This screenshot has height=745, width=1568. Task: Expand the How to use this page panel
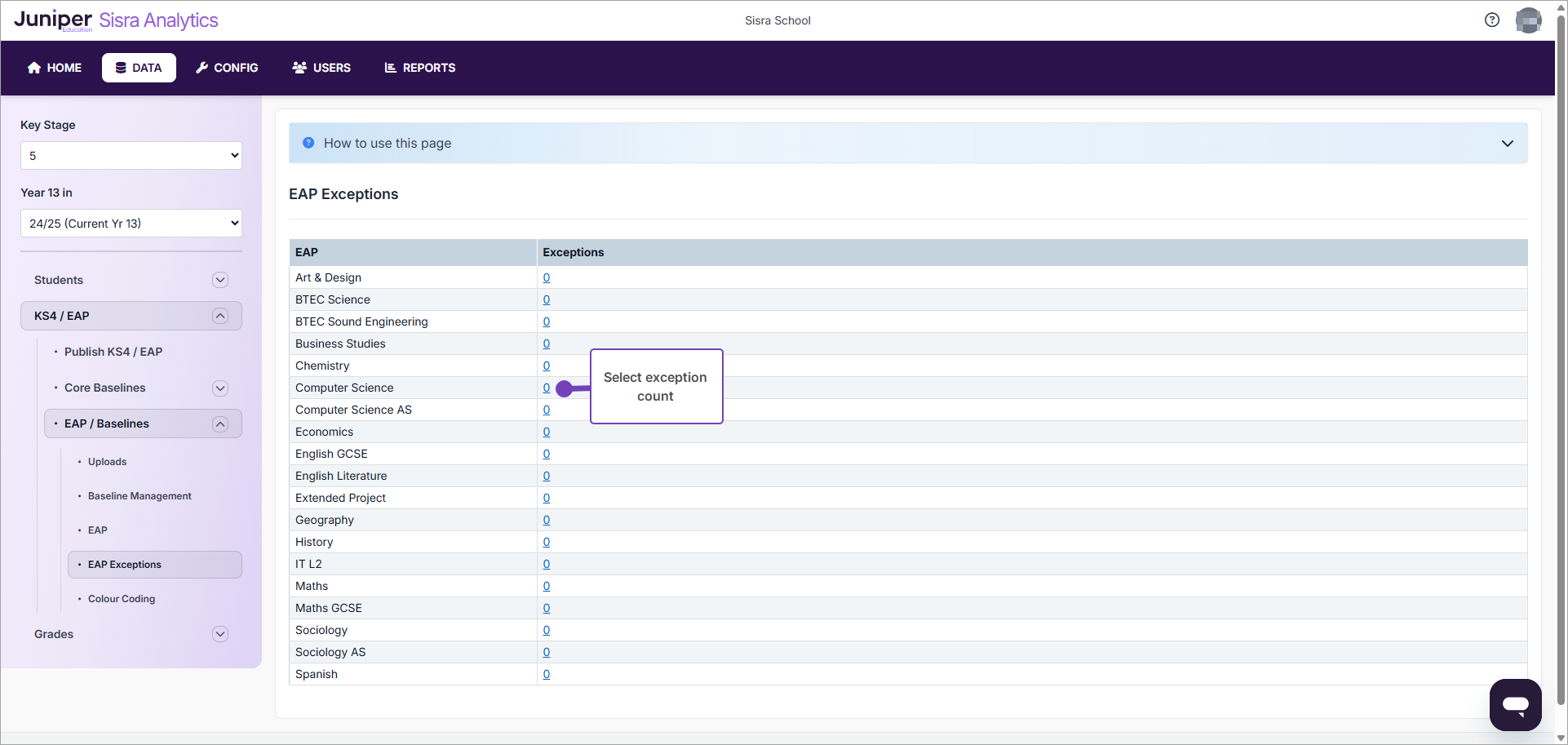tap(1507, 144)
